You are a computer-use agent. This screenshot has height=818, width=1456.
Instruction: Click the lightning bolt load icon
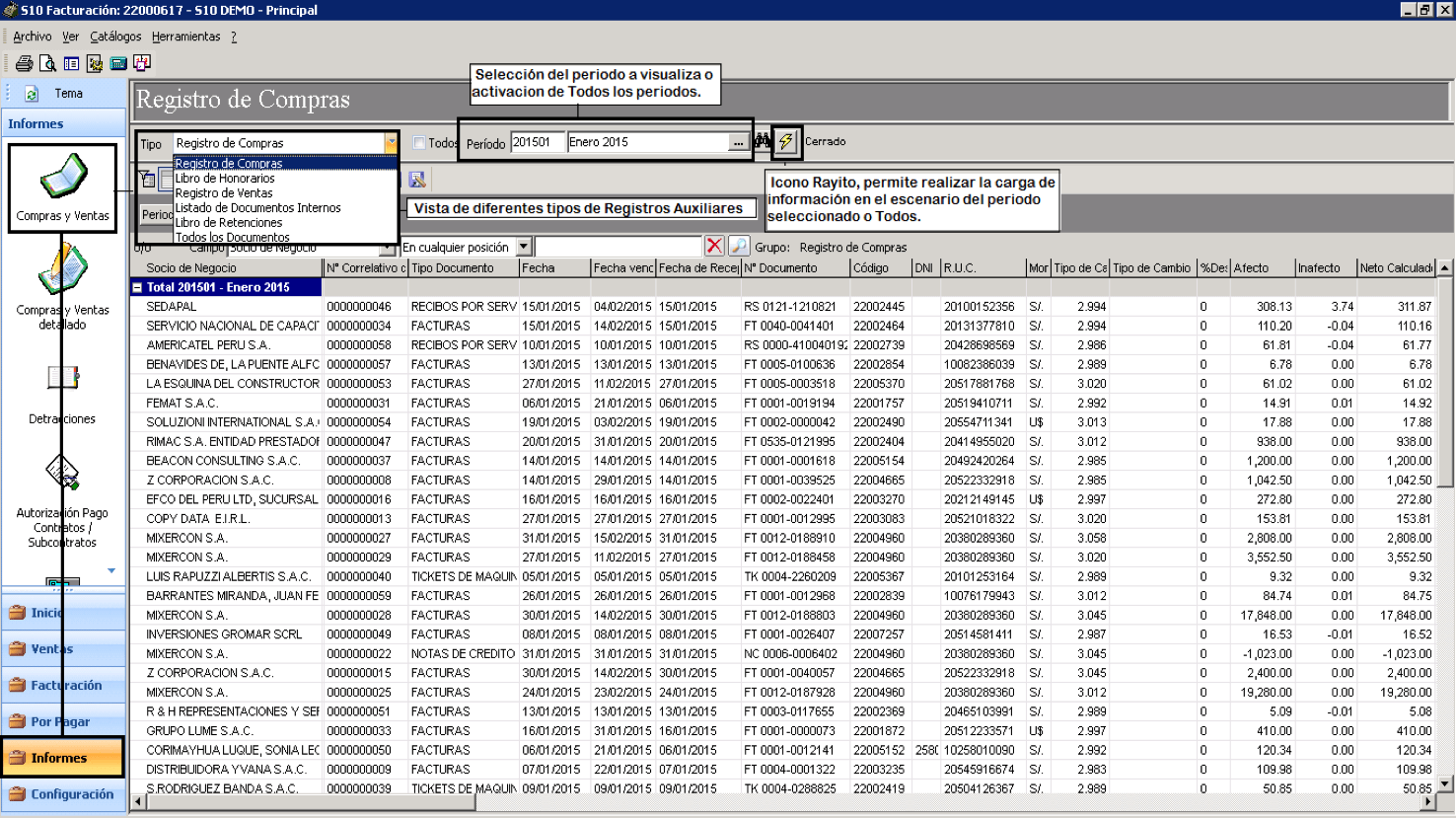[x=785, y=141]
